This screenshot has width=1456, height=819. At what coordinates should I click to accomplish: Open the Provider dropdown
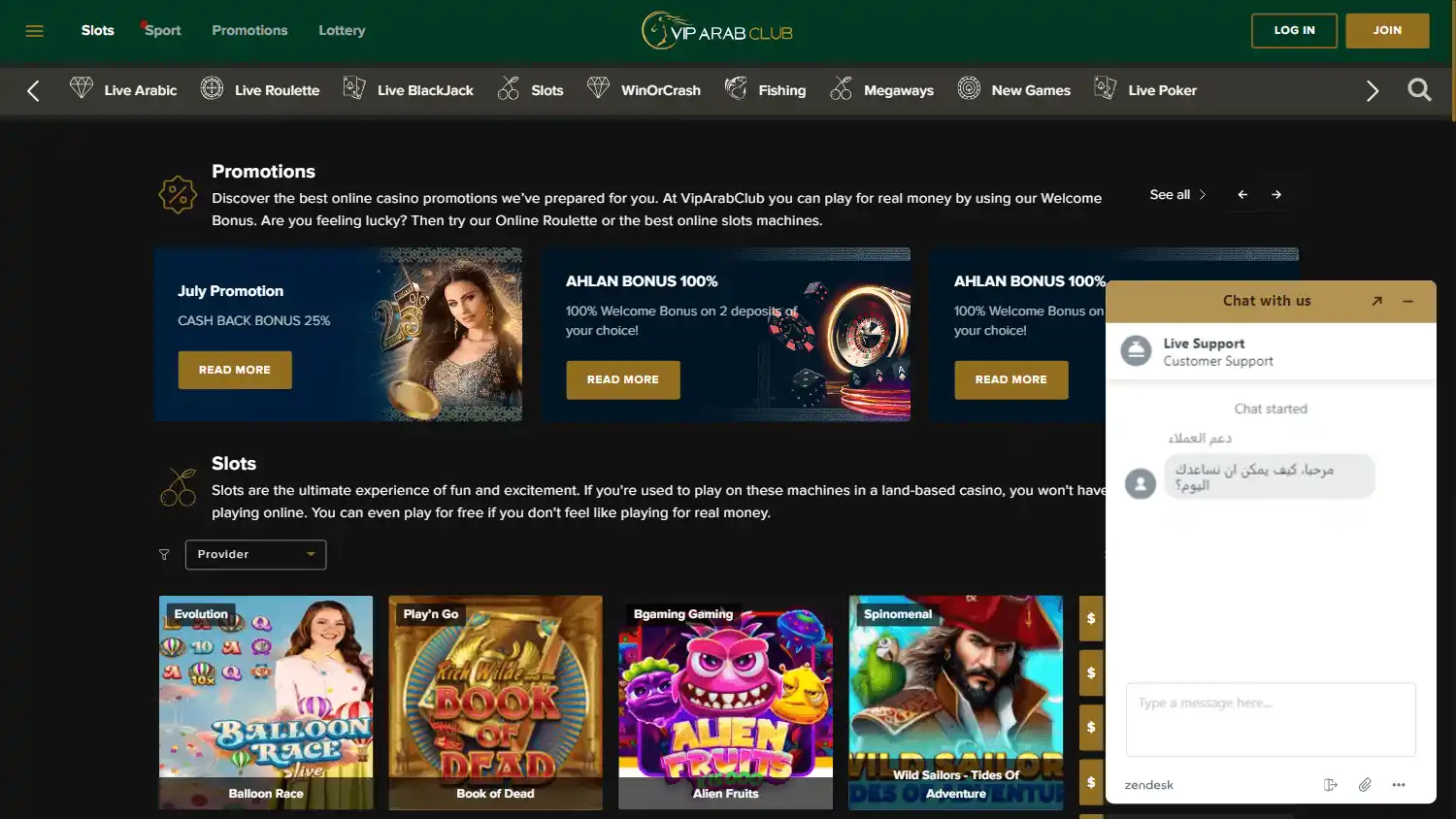click(x=255, y=555)
